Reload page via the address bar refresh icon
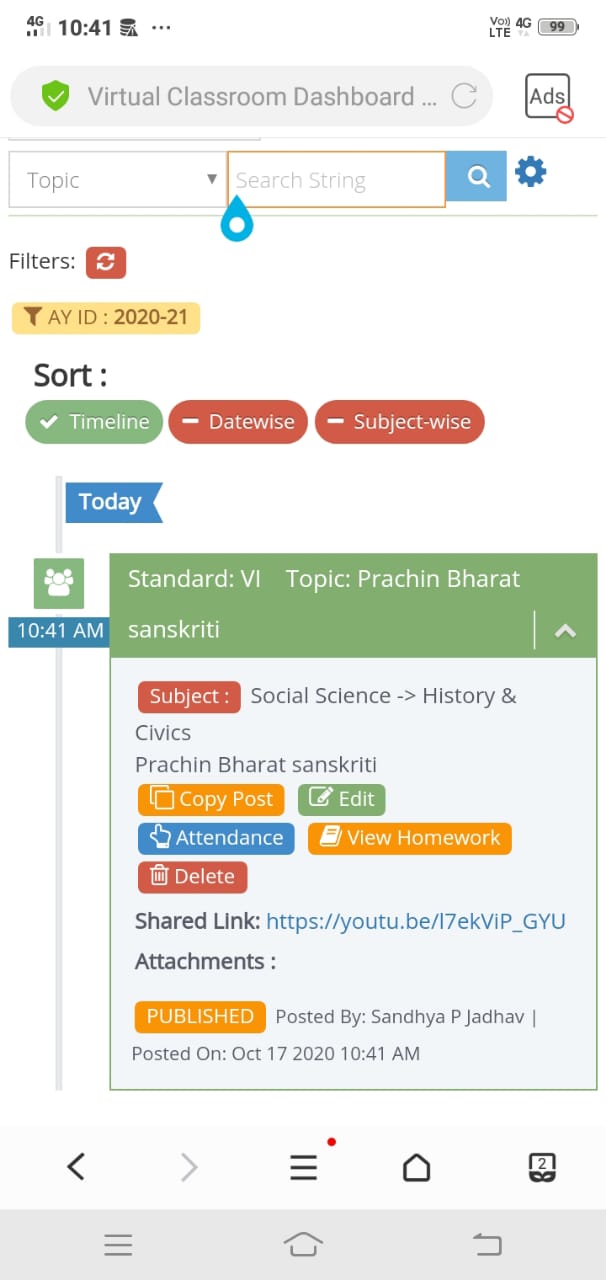606x1280 pixels. 464,96
